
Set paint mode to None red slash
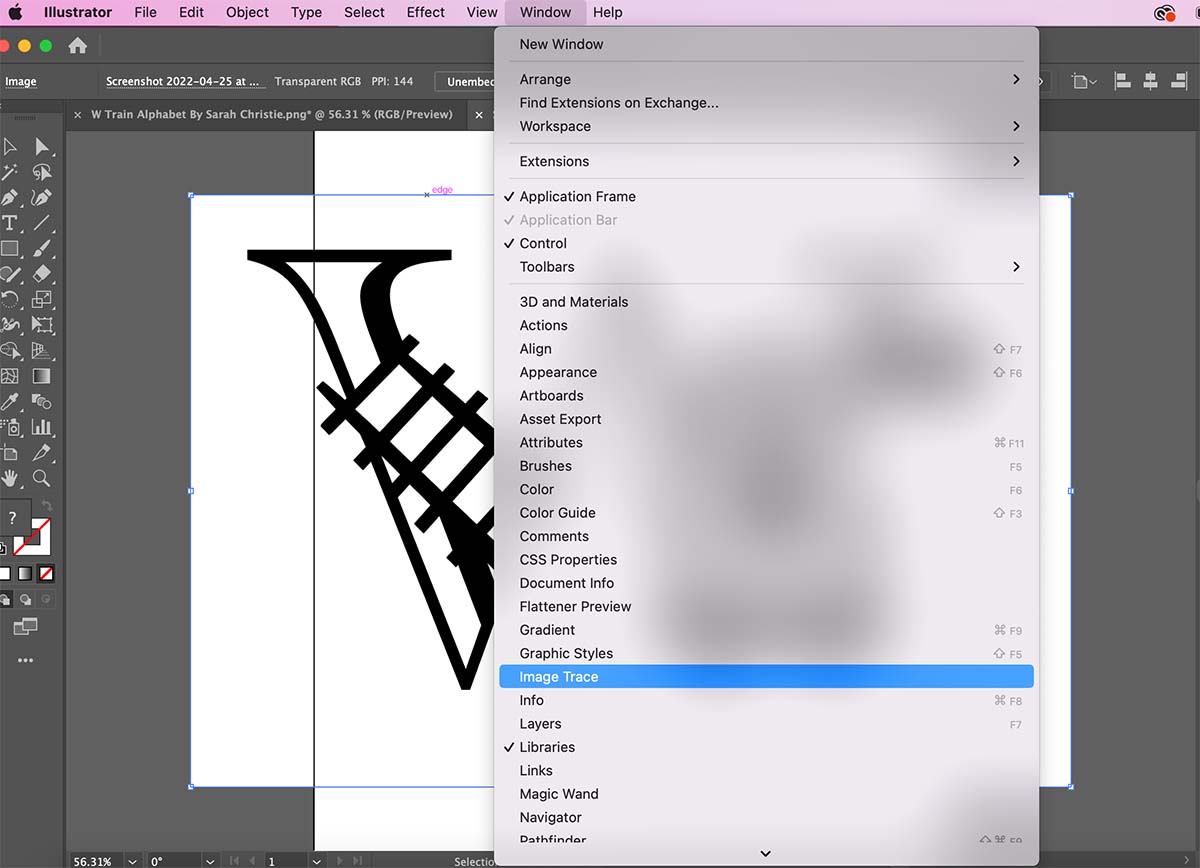[x=46, y=574]
